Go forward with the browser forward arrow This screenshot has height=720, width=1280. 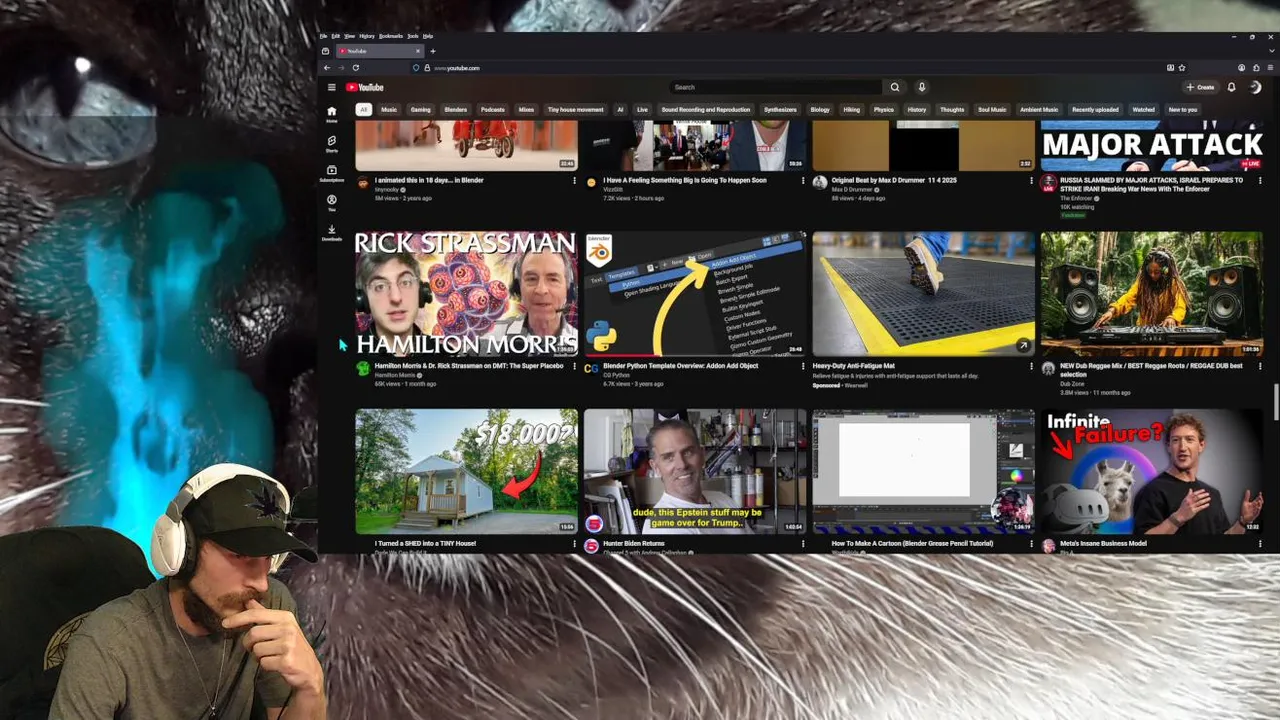[341, 68]
